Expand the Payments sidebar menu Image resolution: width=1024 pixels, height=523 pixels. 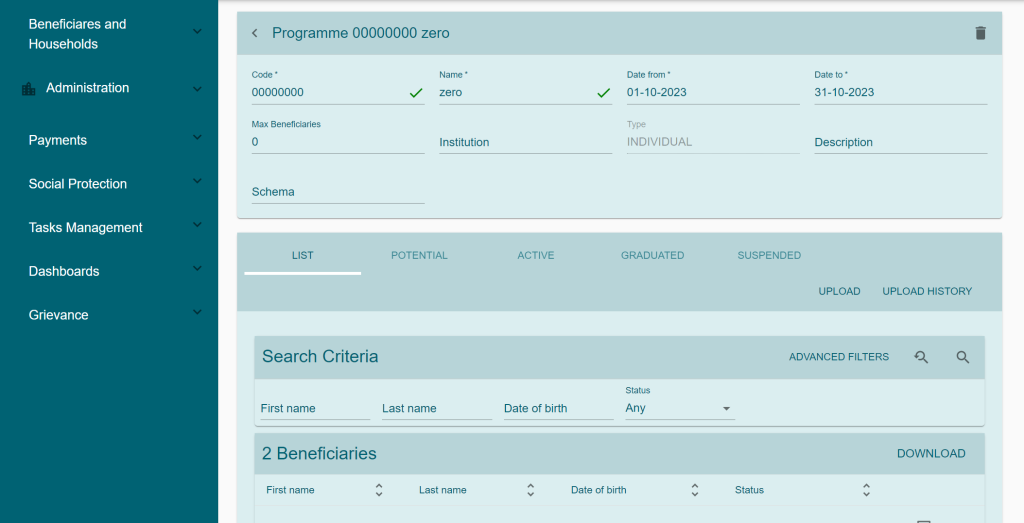[197, 140]
